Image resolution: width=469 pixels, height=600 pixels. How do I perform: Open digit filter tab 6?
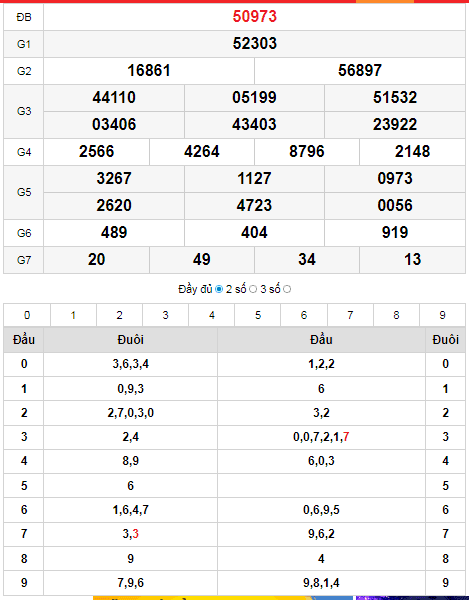click(x=304, y=315)
